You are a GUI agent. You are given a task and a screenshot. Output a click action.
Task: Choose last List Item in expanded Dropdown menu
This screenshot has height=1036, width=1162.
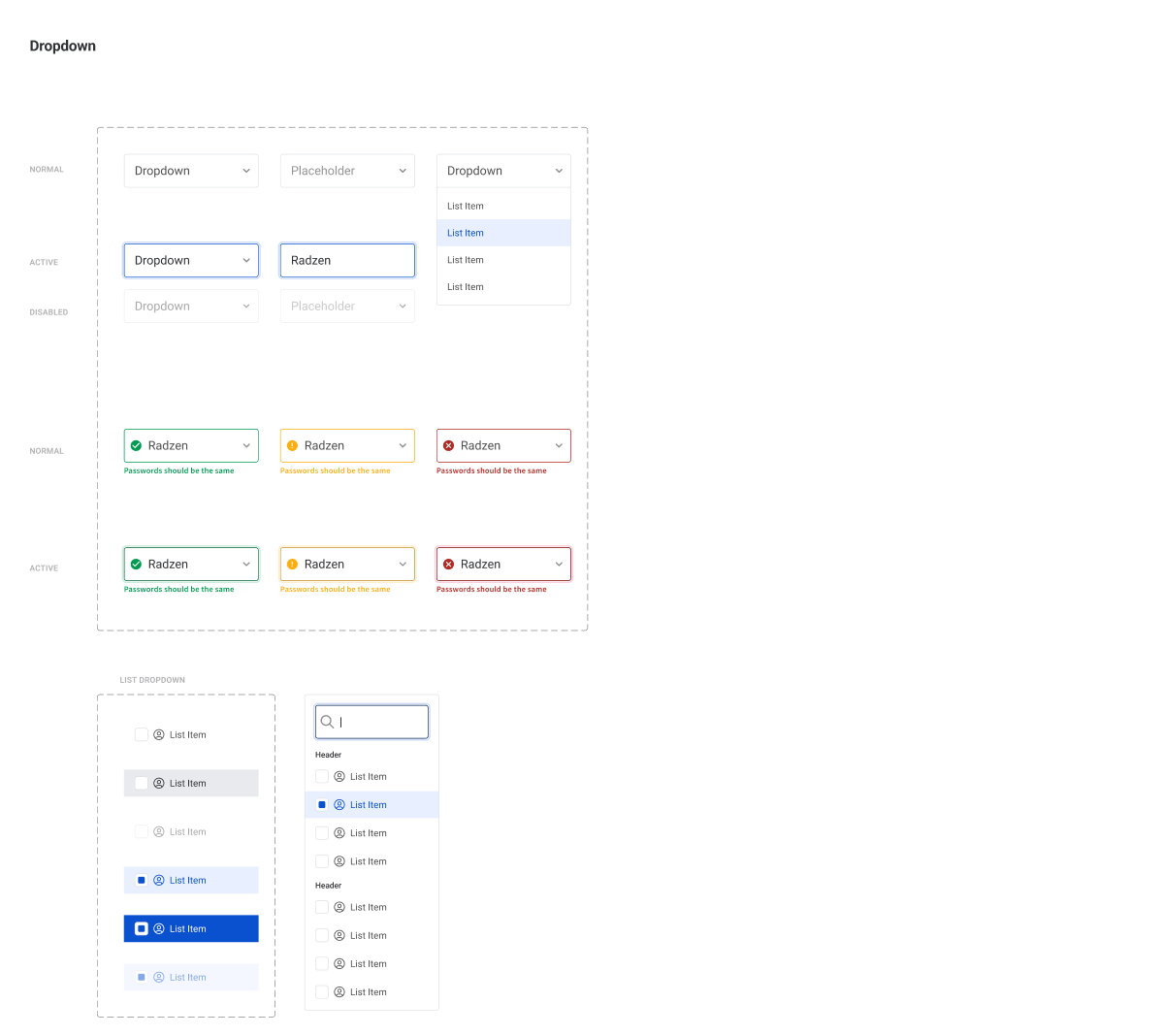[504, 287]
